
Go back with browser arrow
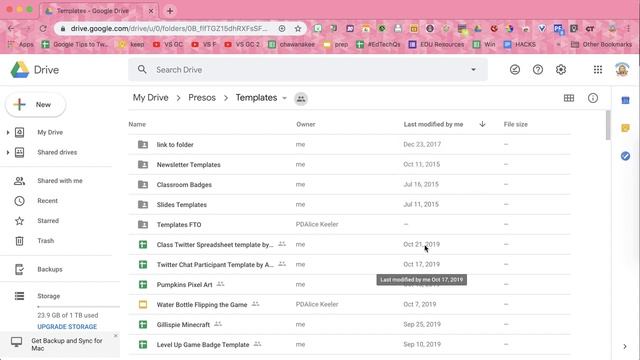11,29
